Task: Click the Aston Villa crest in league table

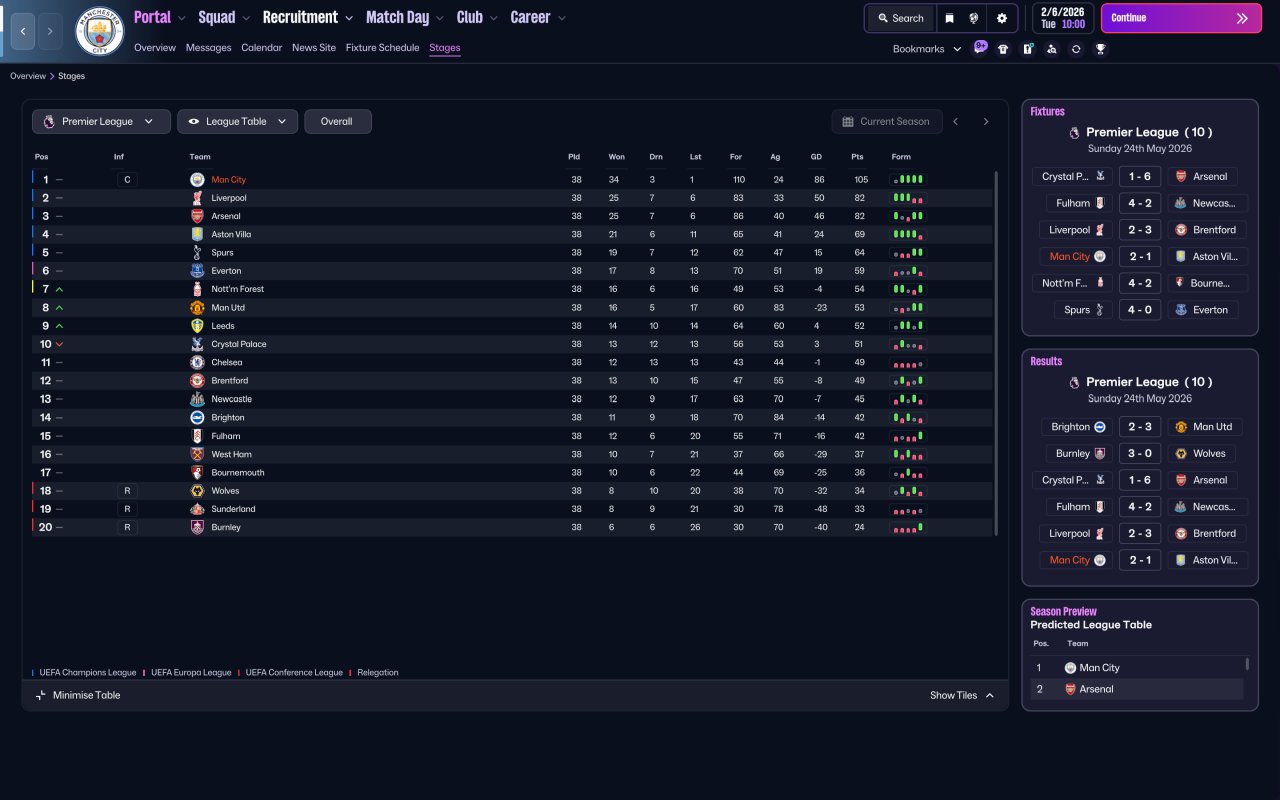Action: click(x=197, y=234)
